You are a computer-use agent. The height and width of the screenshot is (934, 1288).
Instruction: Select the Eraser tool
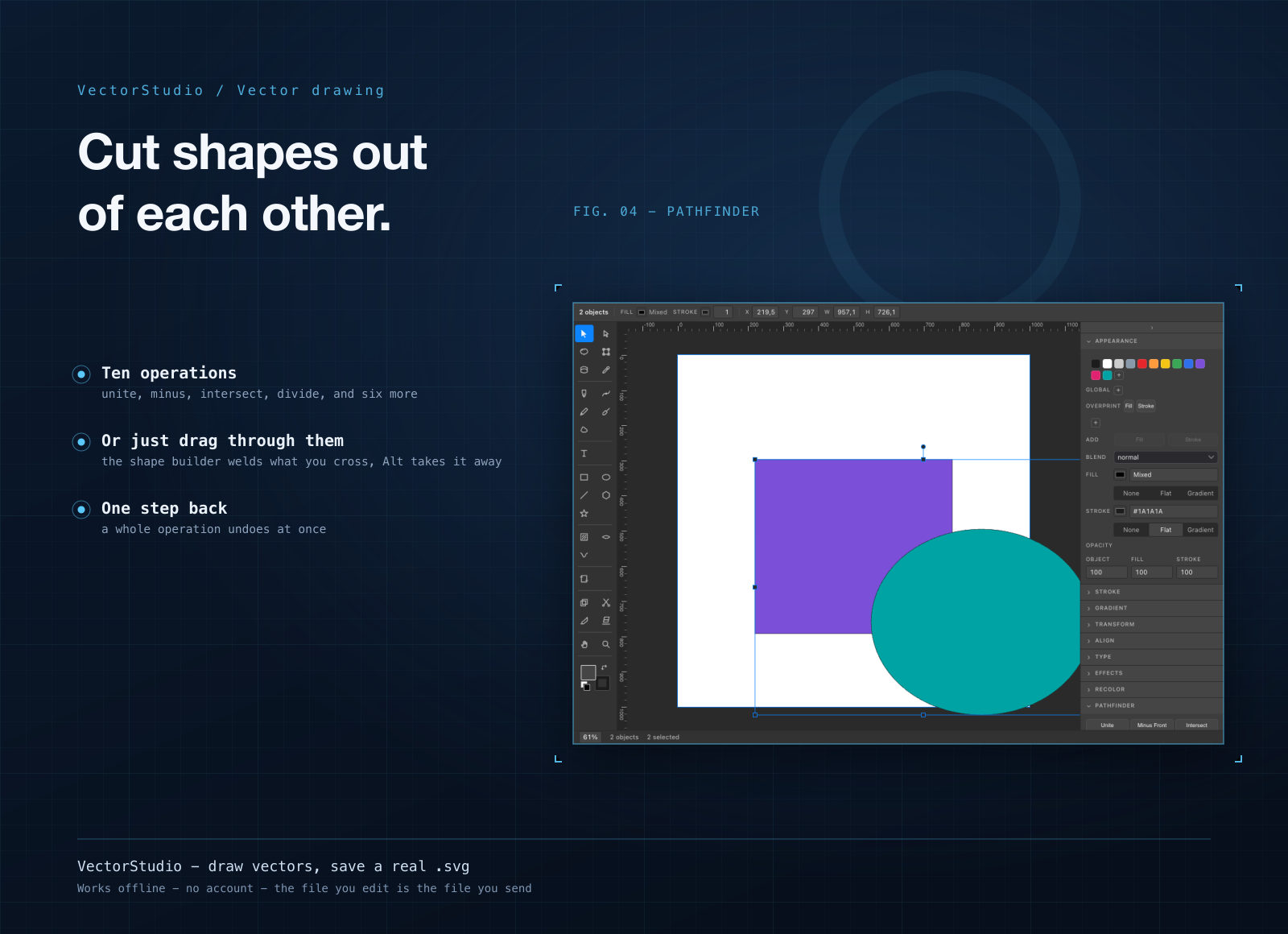coord(606,621)
